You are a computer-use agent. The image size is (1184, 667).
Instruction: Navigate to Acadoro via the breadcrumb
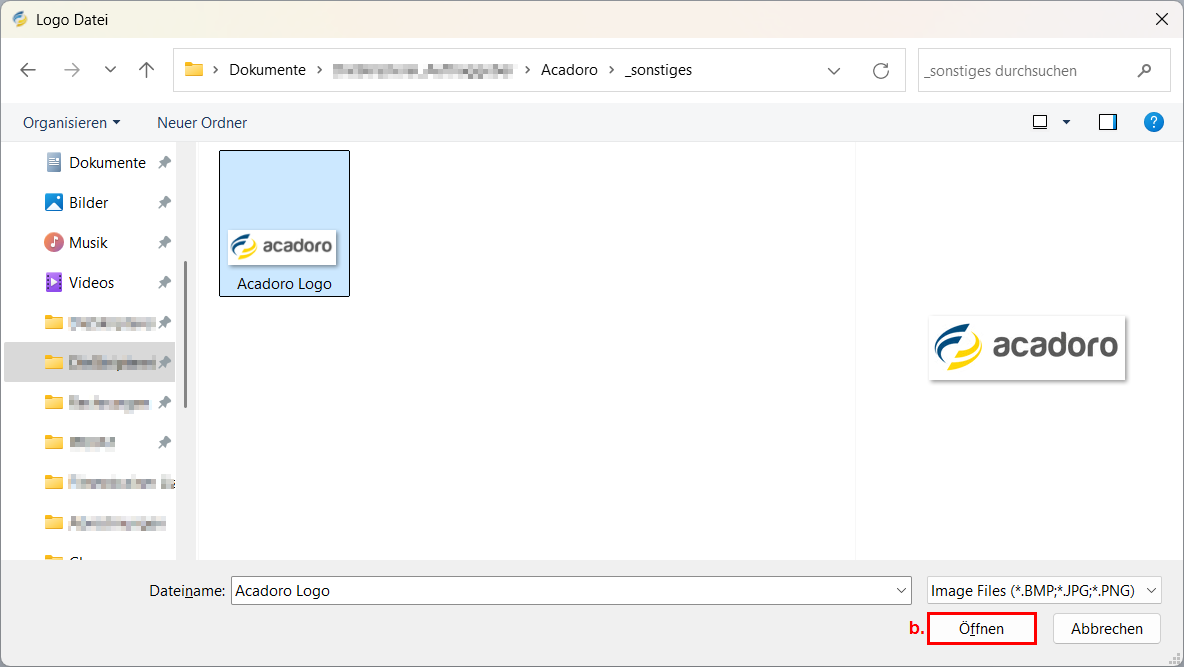coord(569,69)
